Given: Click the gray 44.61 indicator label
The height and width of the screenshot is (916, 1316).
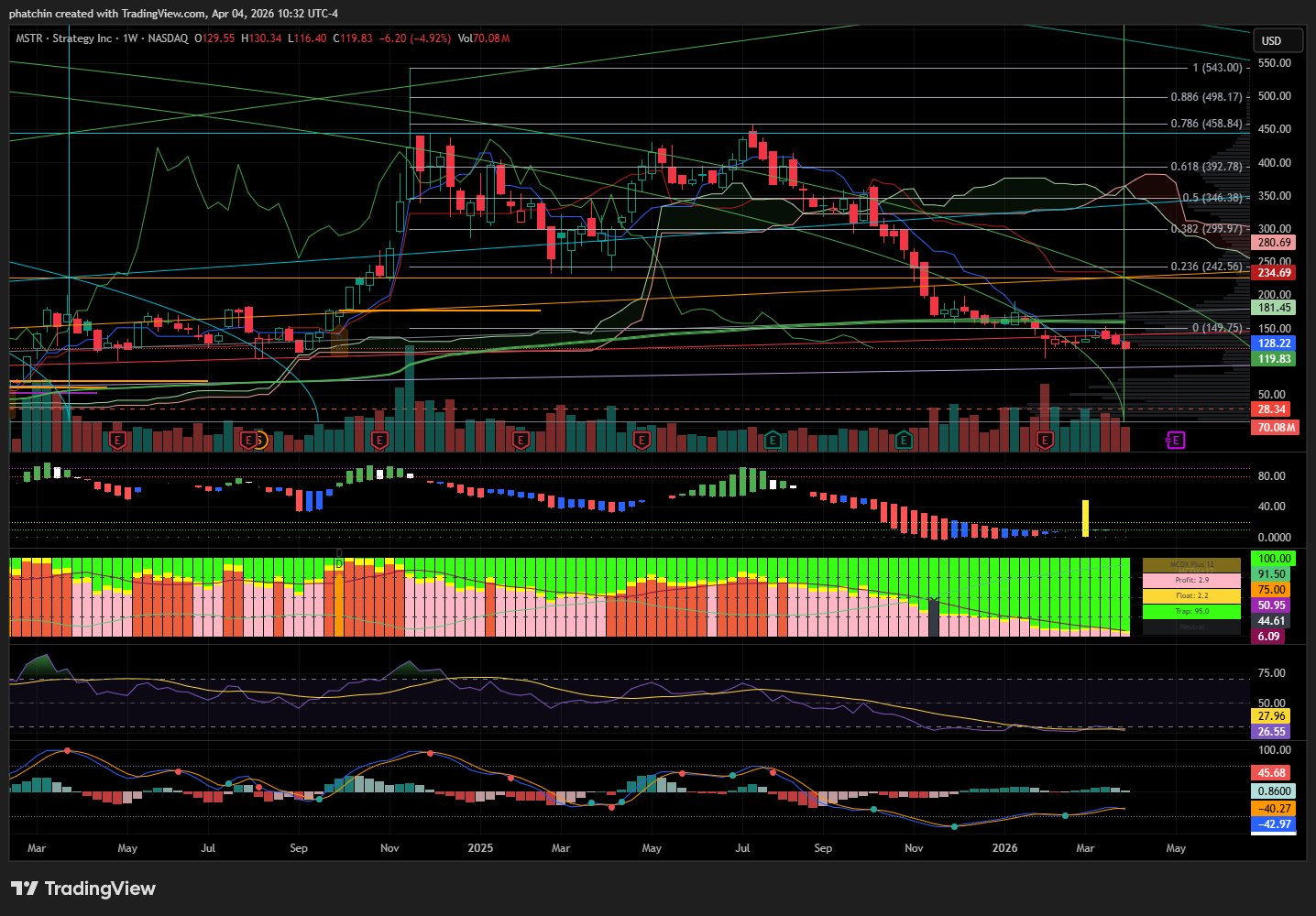Looking at the screenshot, I should (1271, 621).
